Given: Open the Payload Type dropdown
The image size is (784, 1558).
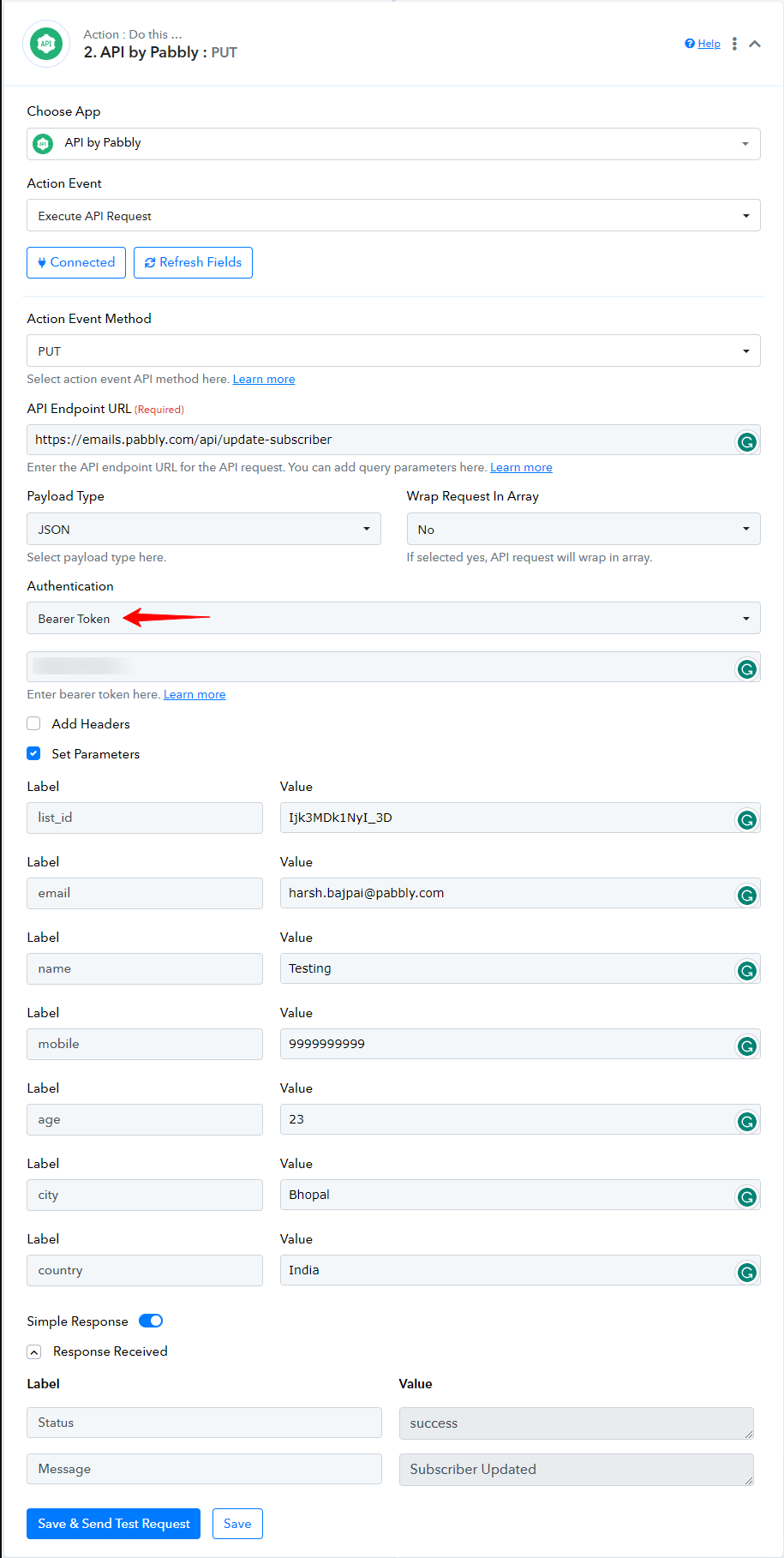Looking at the screenshot, I should click(204, 529).
